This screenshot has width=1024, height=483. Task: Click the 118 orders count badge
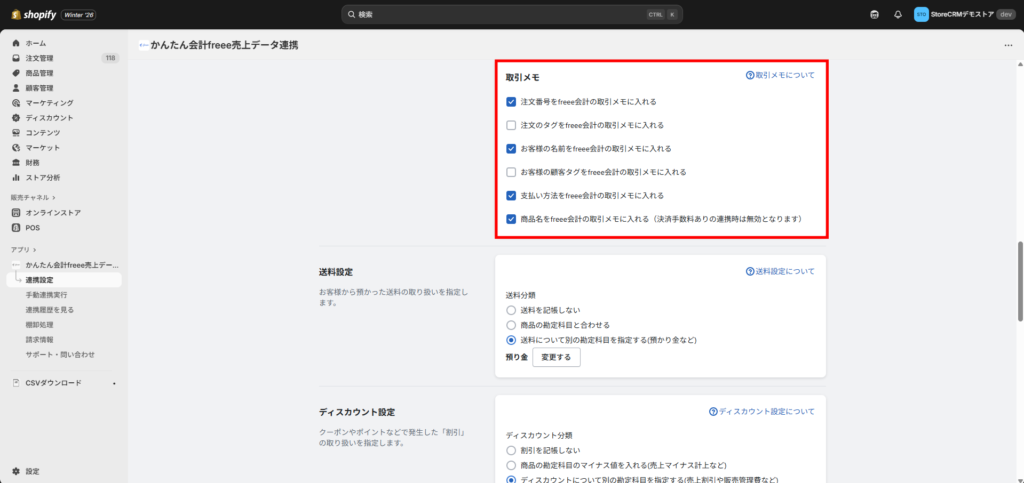pyautogui.click(x=110, y=58)
